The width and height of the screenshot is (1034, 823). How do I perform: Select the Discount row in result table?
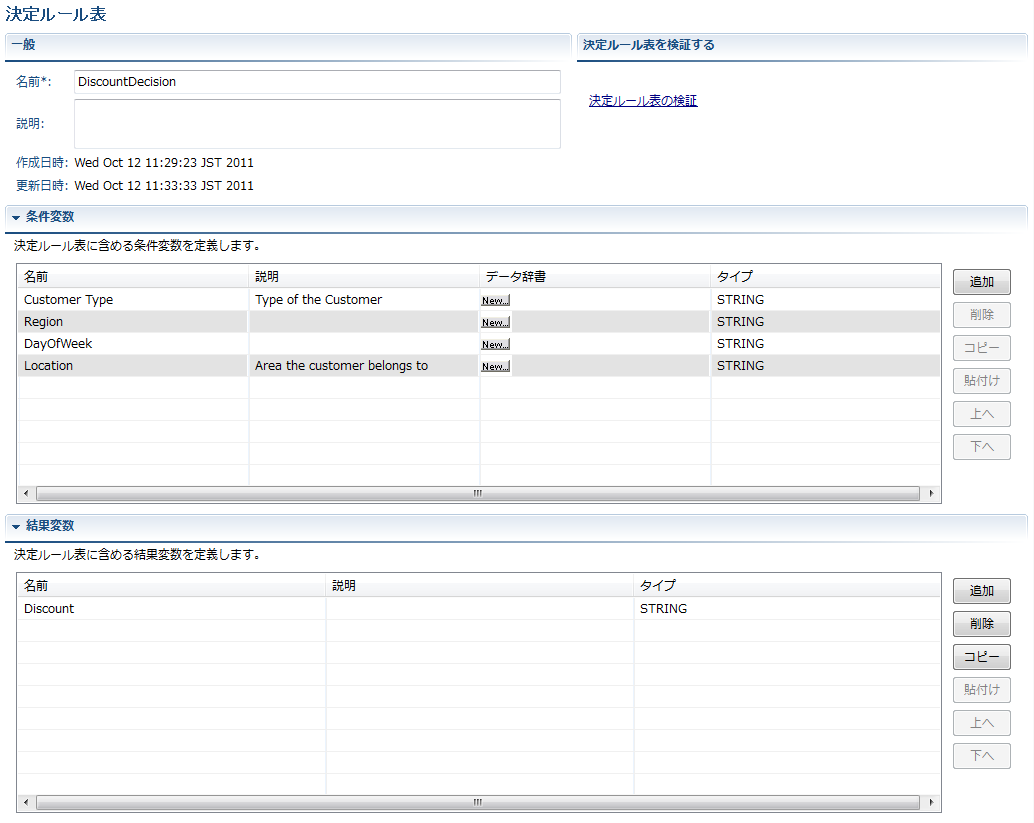[x=49, y=609]
